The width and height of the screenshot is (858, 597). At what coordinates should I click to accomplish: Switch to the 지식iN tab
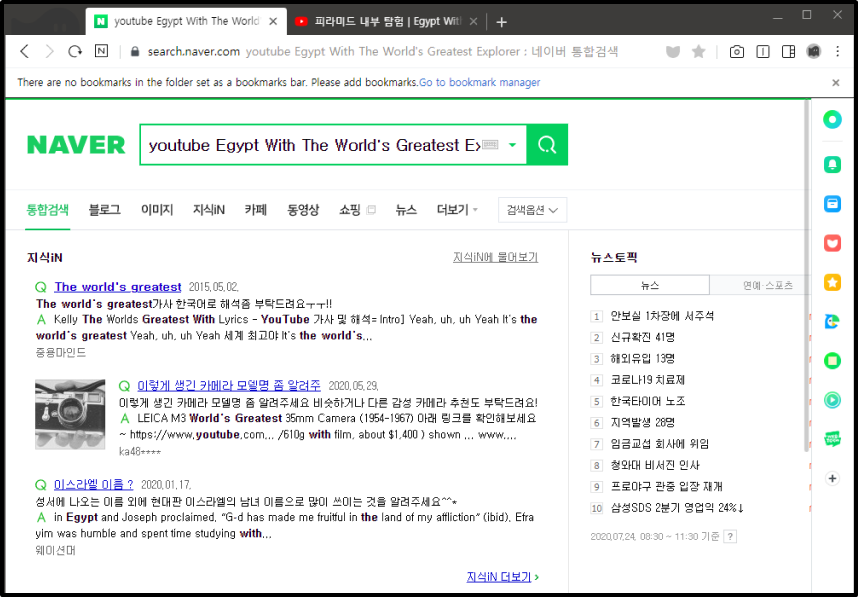(208, 210)
